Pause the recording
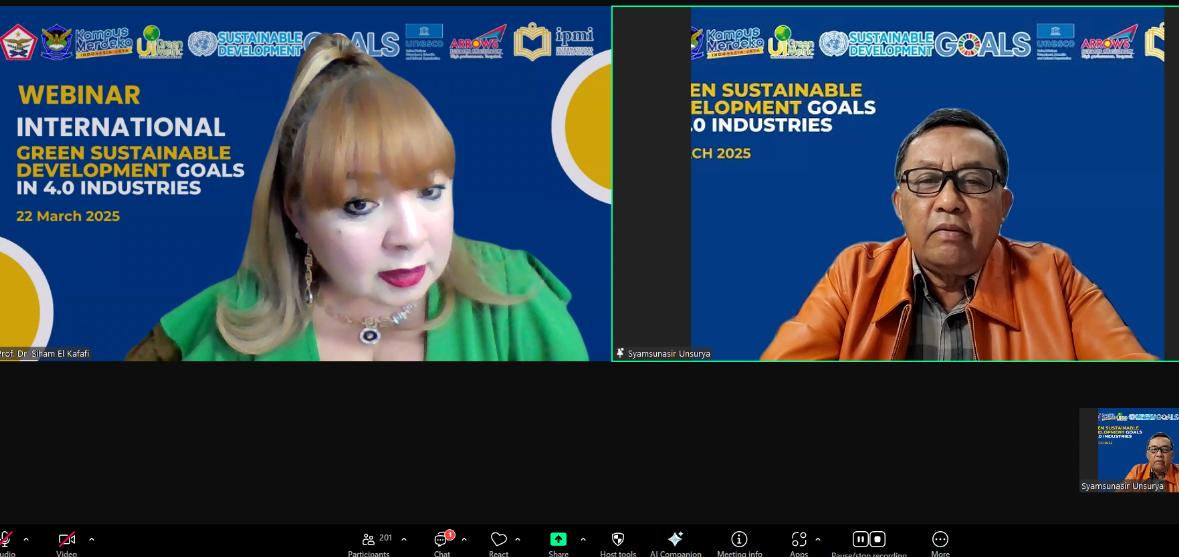The image size is (1179, 557). click(860, 539)
